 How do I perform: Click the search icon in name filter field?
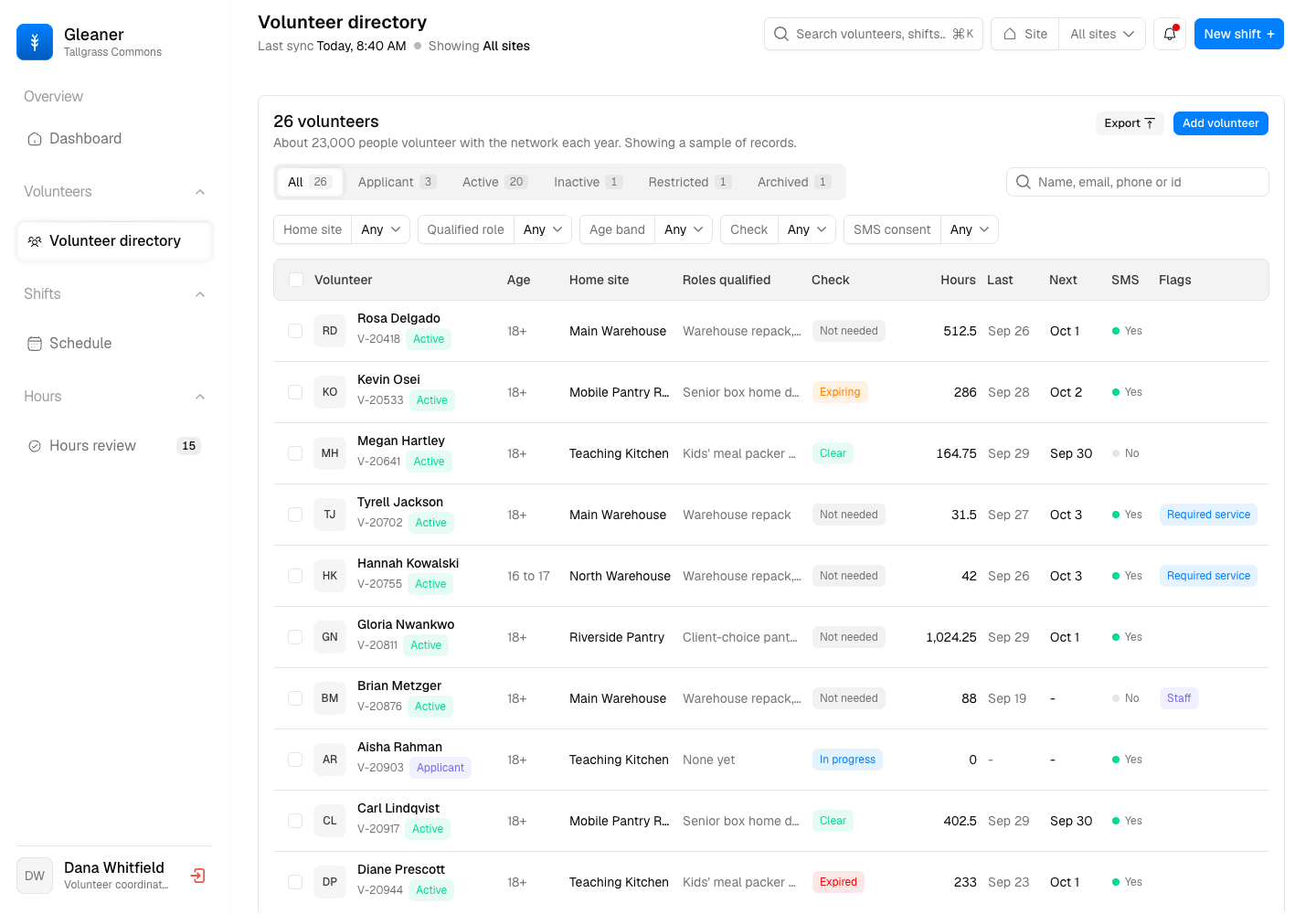[1024, 182]
